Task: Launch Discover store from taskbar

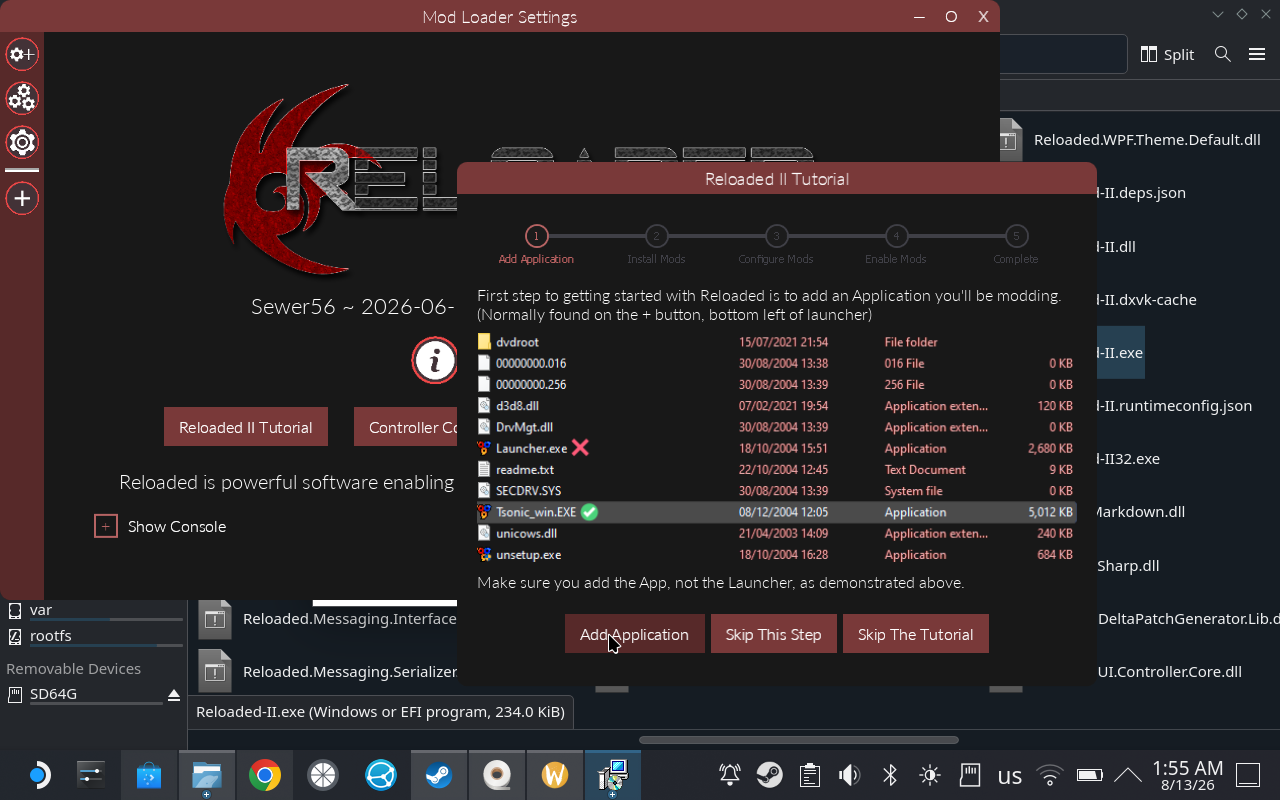Action: (149, 775)
